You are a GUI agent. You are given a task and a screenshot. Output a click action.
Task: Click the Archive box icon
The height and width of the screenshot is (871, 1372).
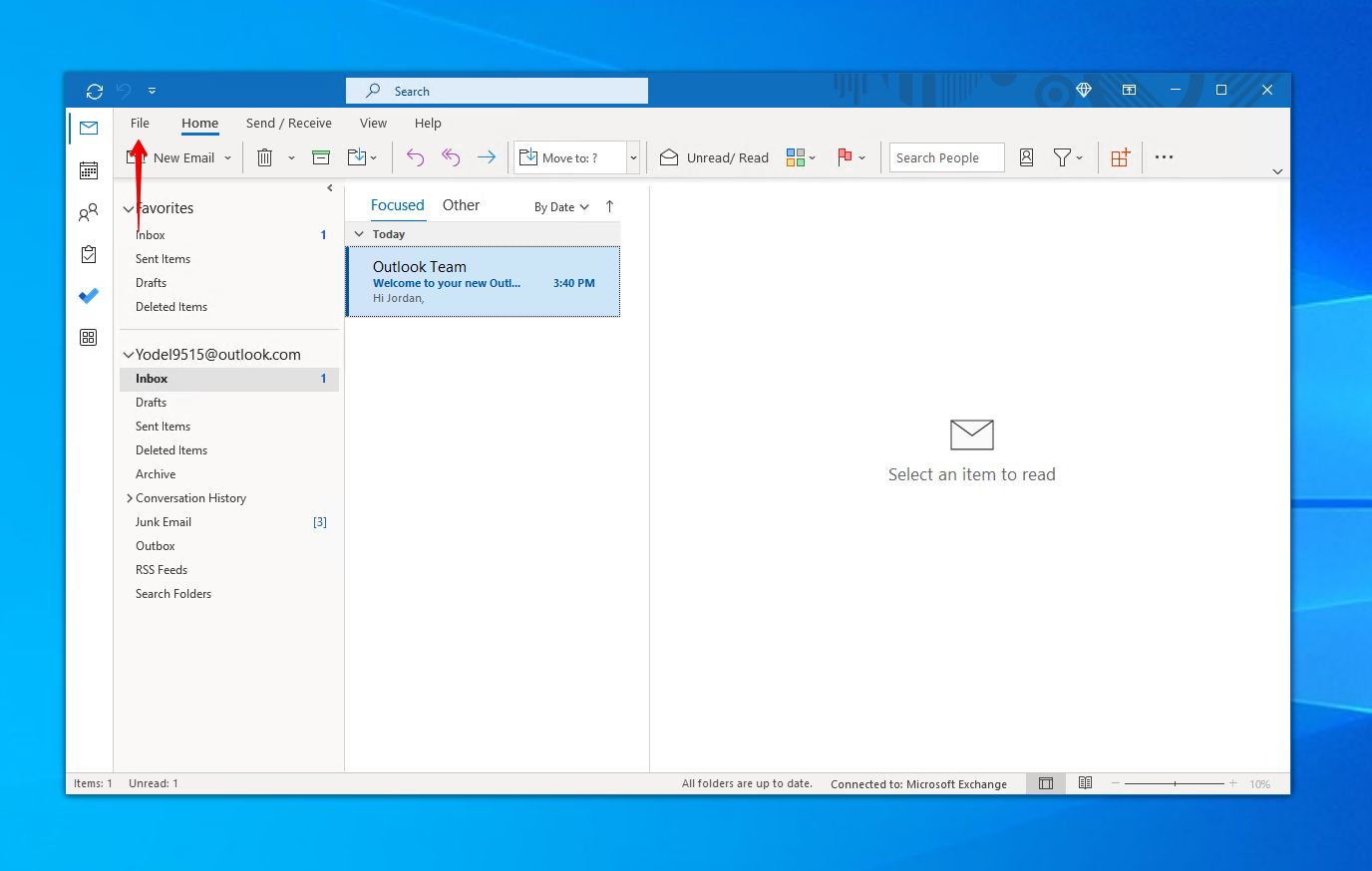321,157
